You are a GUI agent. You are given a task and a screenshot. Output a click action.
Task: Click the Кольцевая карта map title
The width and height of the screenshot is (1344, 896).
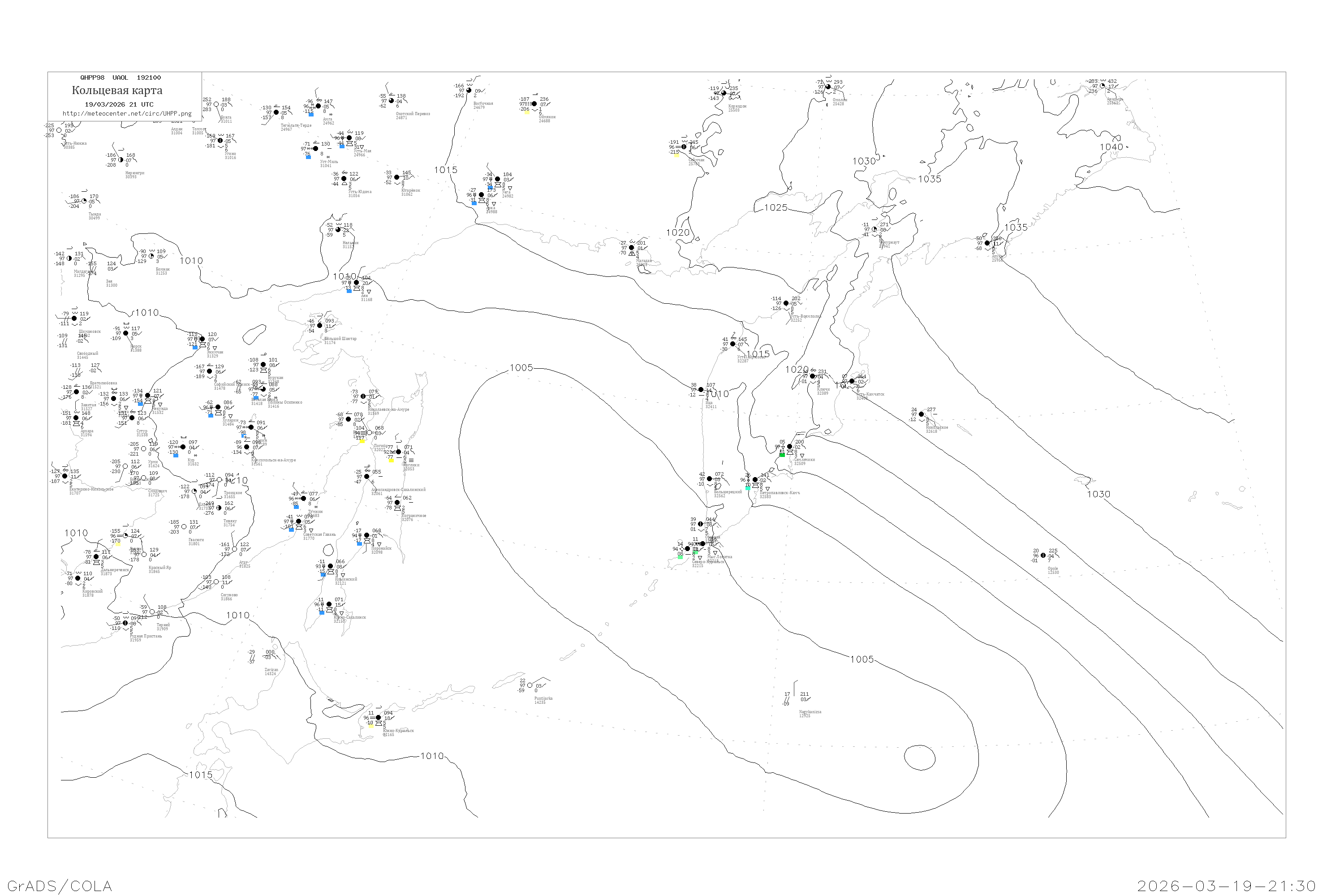click(117, 90)
